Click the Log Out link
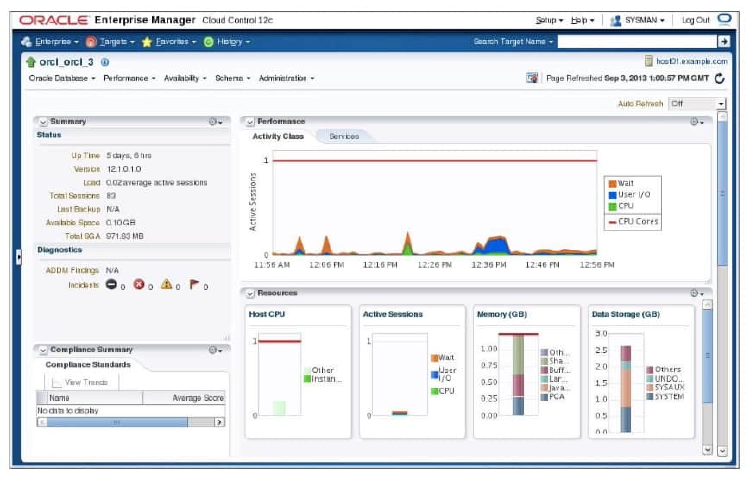 pos(695,20)
